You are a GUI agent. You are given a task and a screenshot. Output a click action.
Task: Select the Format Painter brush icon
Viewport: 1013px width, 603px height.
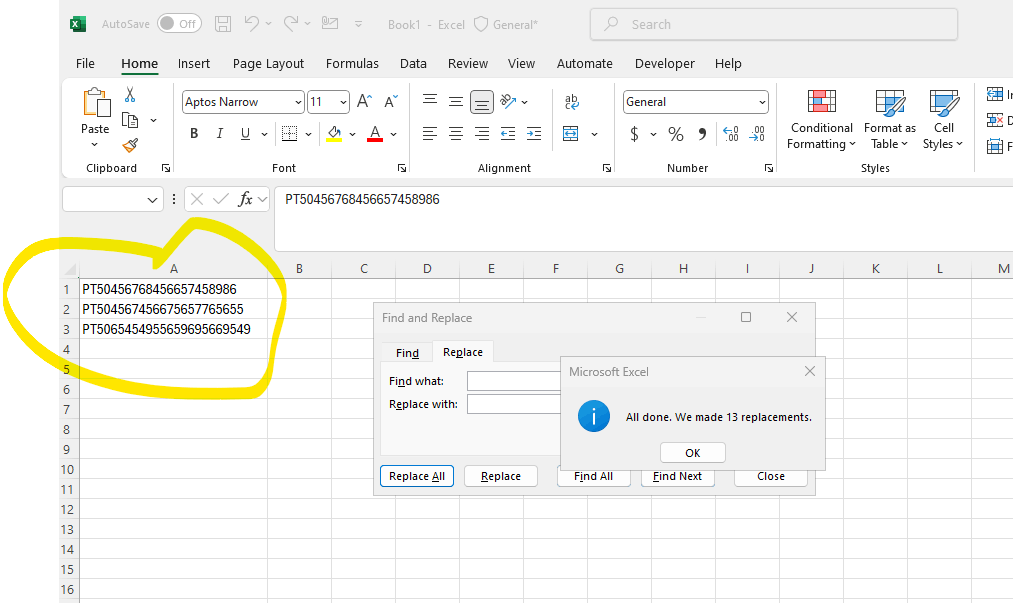(x=130, y=145)
